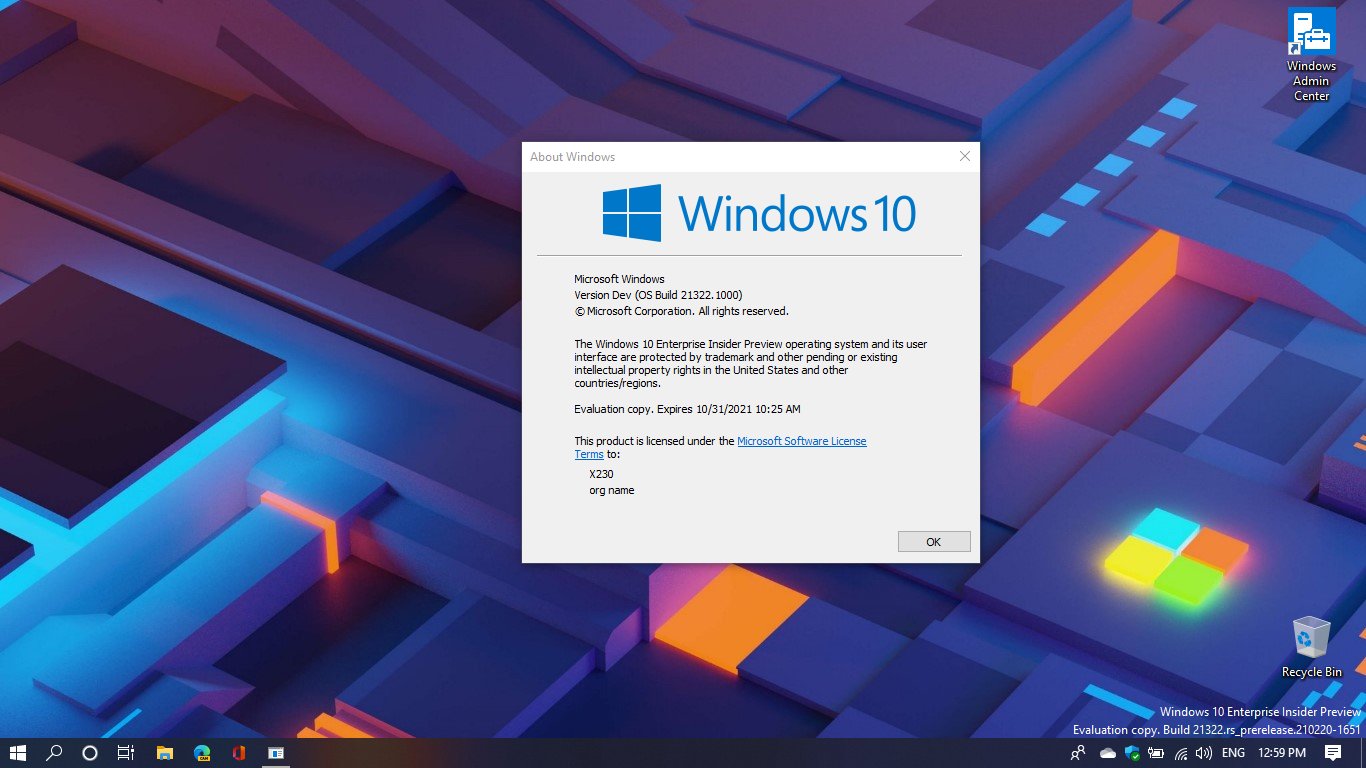Open the Microsoft Software License link

tap(802, 441)
